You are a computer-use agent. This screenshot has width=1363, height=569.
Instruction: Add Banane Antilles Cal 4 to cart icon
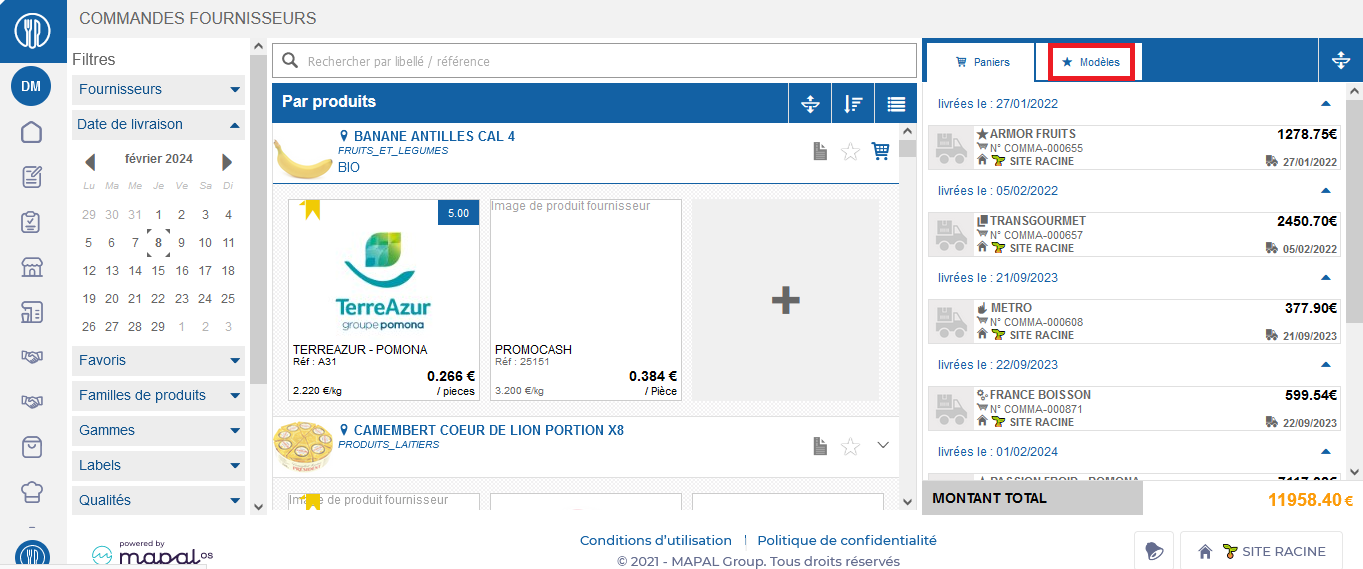[880, 151]
